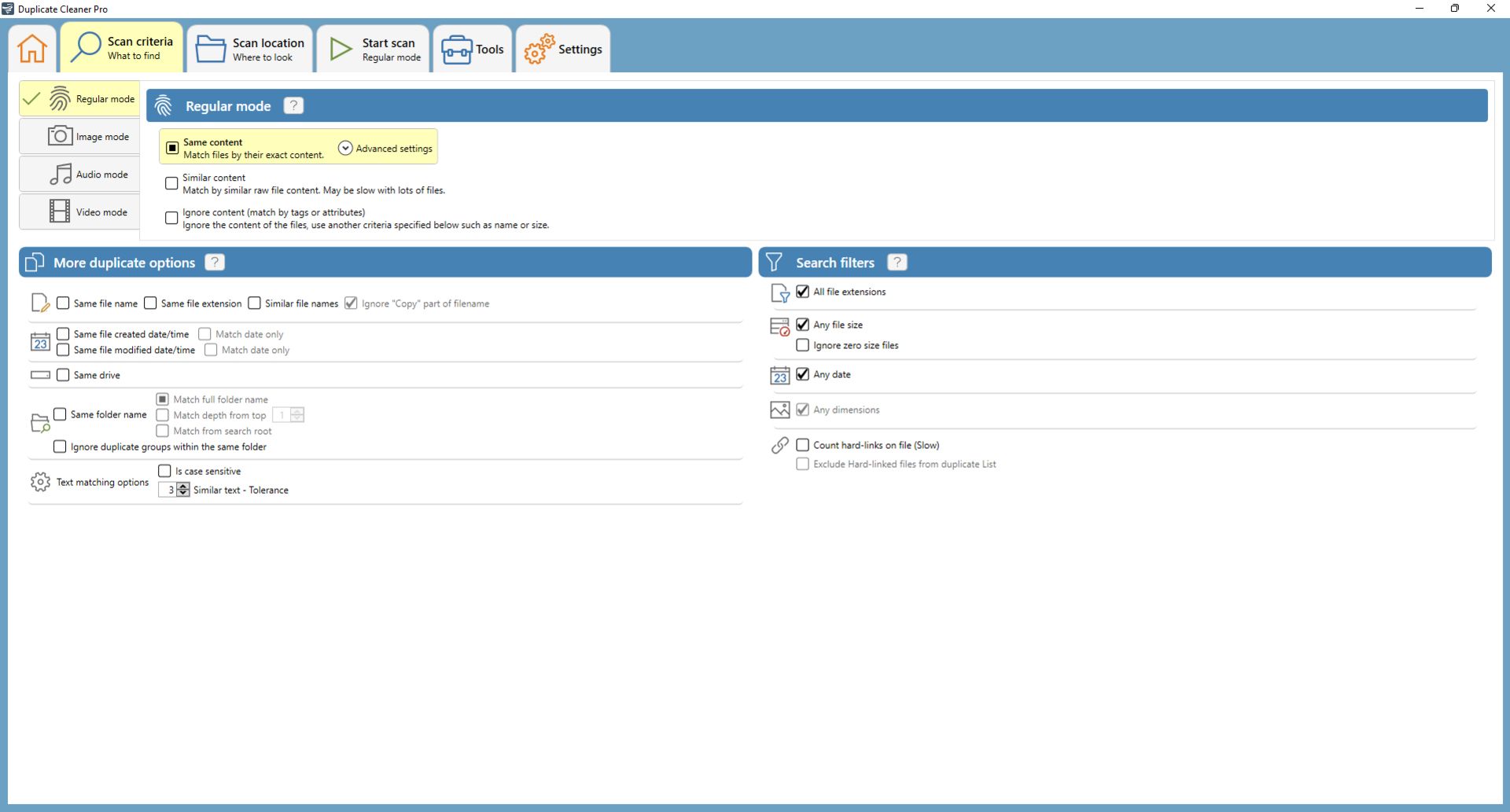Click the Scan criteria magnifier icon
The image size is (1510, 812).
[85, 46]
